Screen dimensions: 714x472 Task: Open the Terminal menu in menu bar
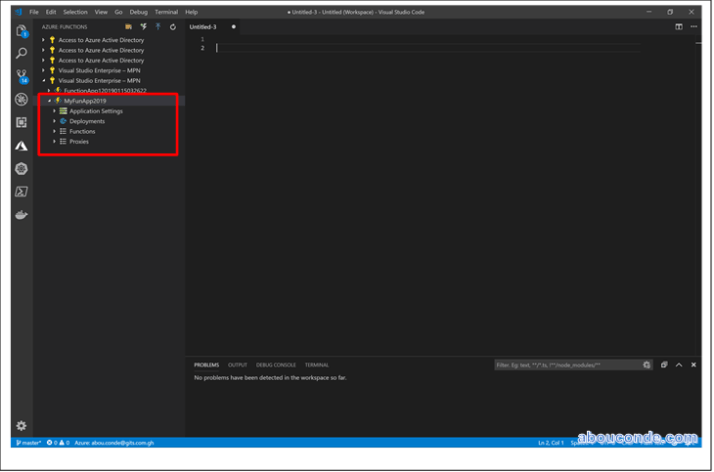[x=166, y=12]
